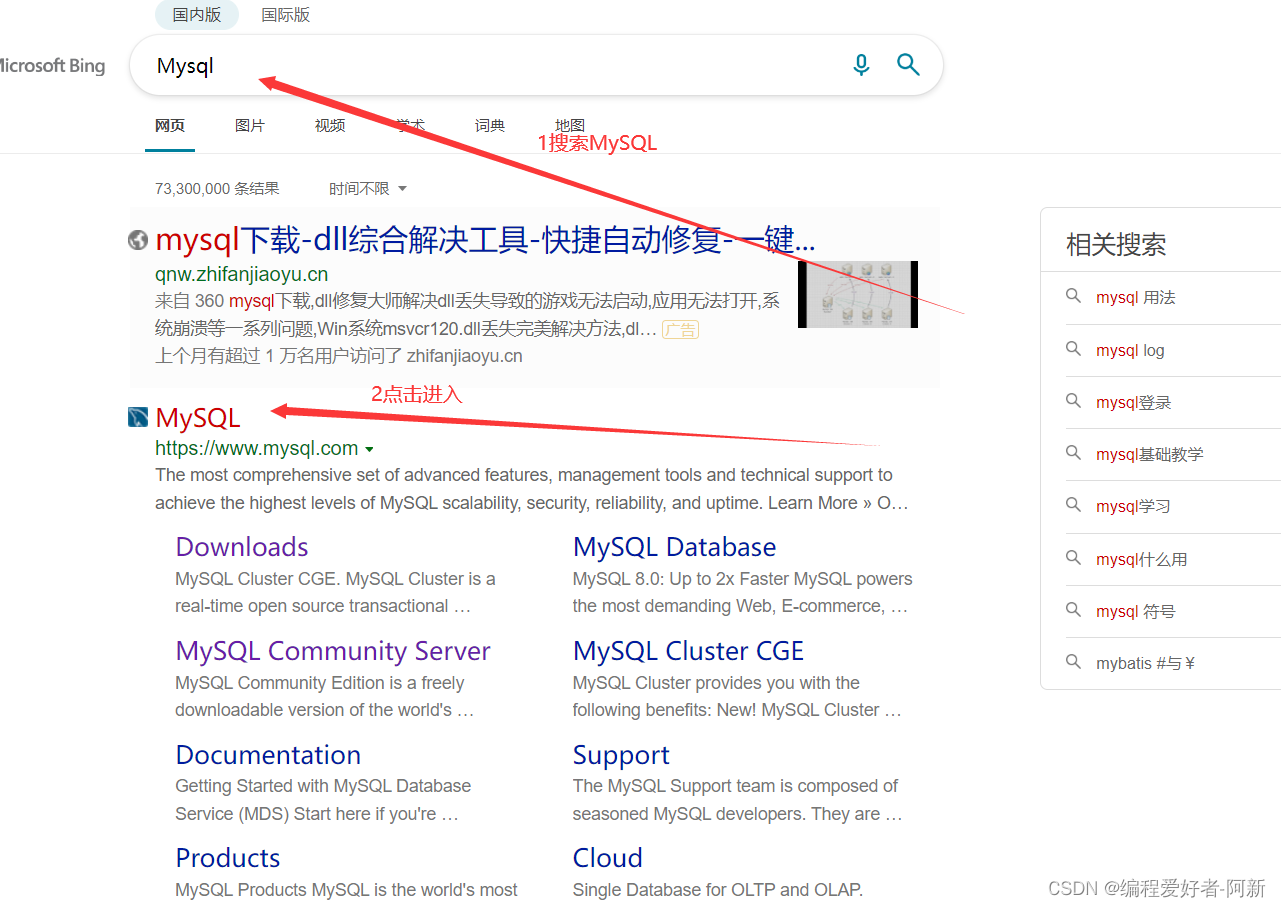1281x907 pixels.
Task: Click the thumbnail image in the ad result
Action: coord(857,294)
